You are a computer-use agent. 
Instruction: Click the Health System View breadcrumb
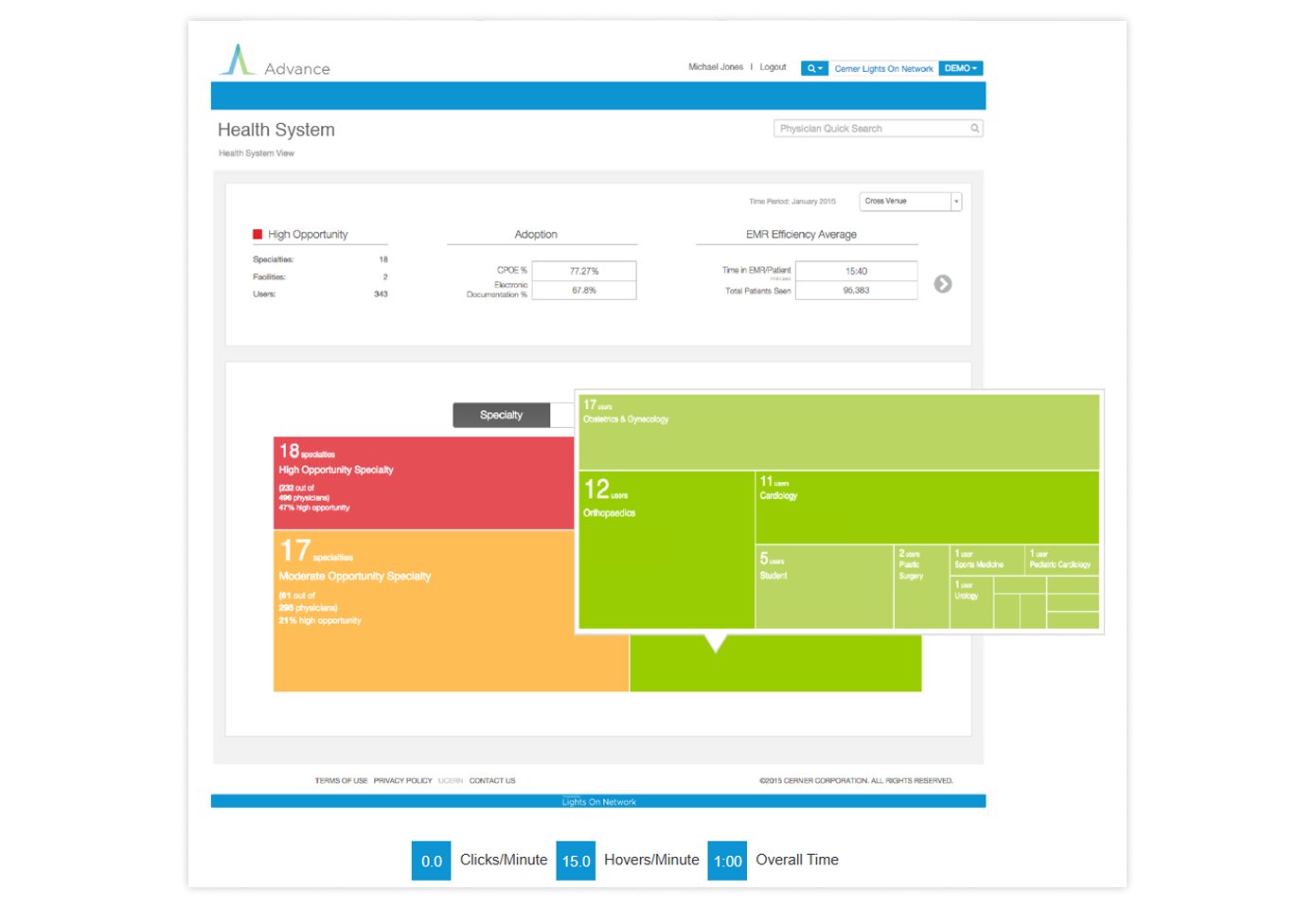coord(256,152)
